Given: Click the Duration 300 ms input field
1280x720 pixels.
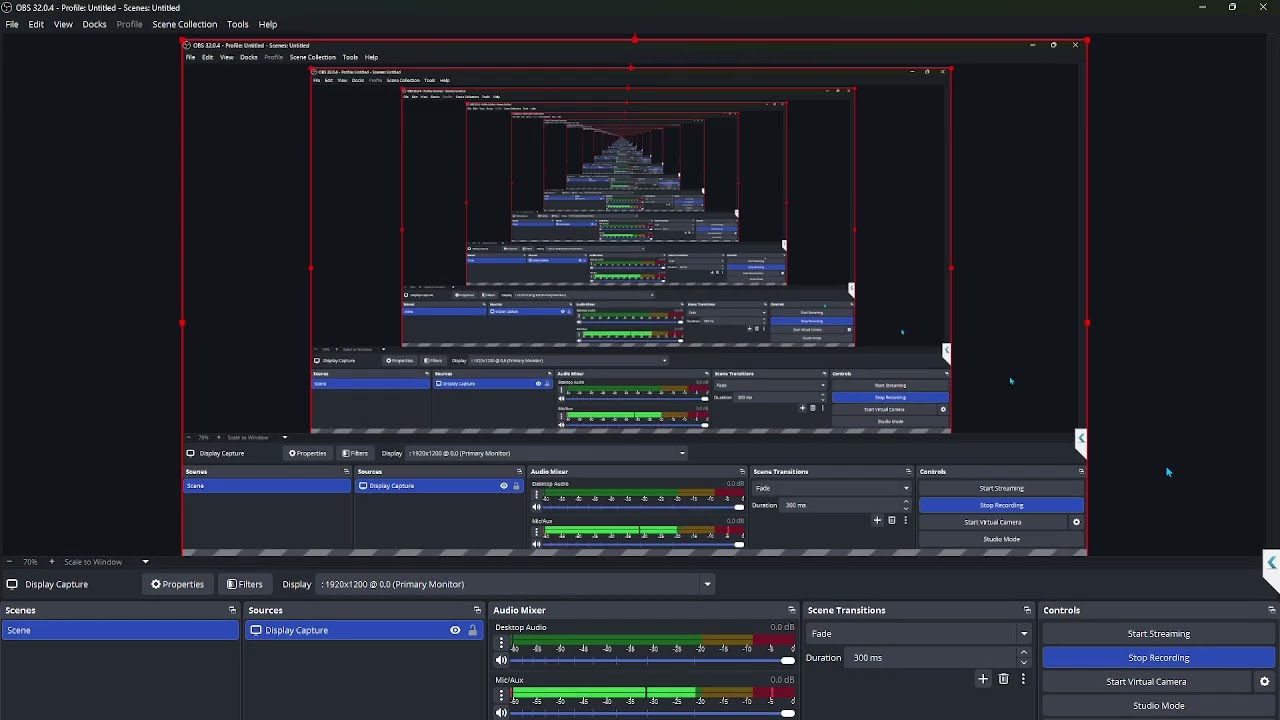Looking at the screenshot, I should tap(932, 658).
